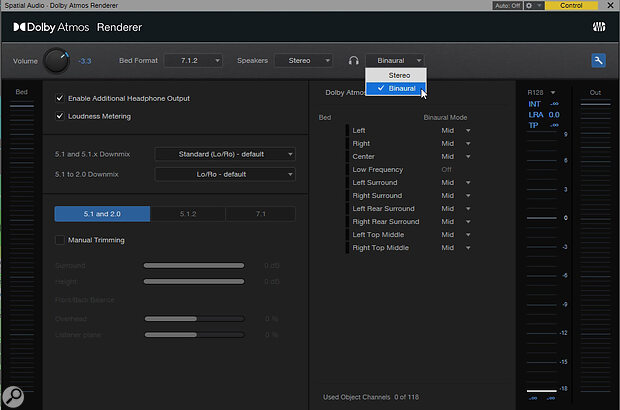Click the Bed meter label
Image resolution: width=620 pixels, height=410 pixels.
tap(21, 92)
